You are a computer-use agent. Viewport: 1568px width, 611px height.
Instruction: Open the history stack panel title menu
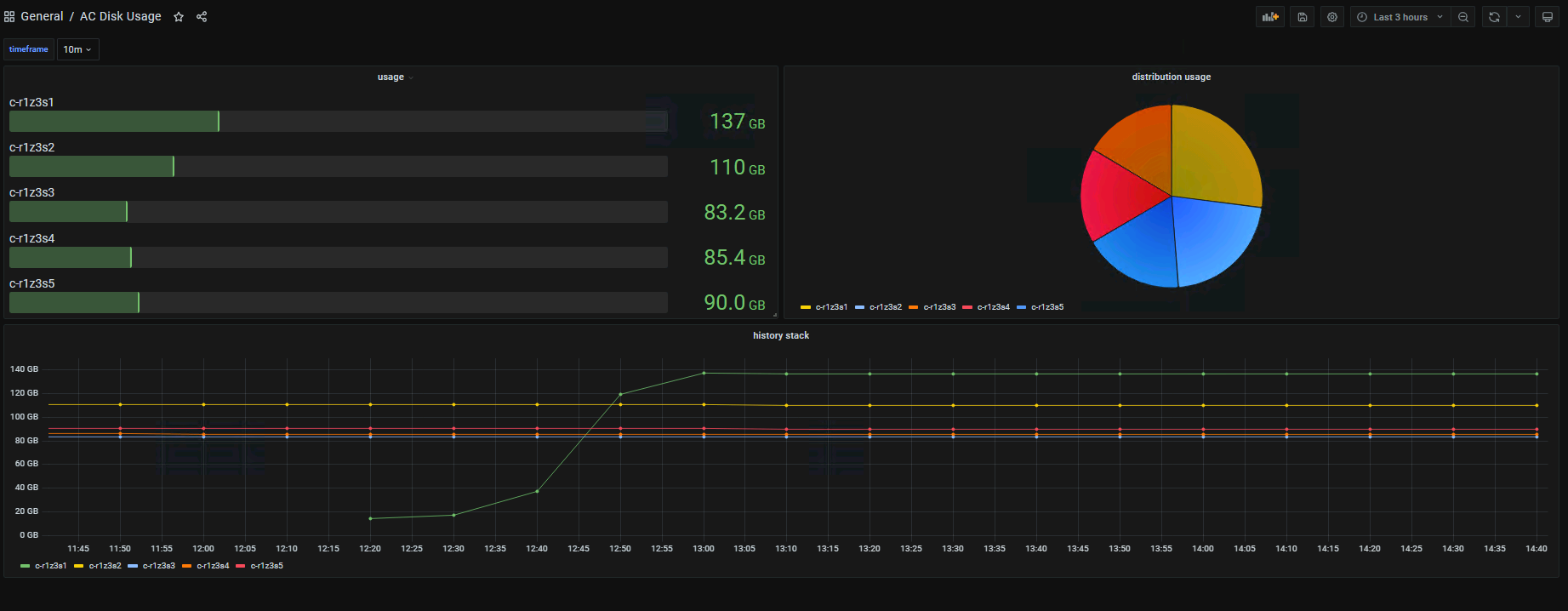coord(780,335)
